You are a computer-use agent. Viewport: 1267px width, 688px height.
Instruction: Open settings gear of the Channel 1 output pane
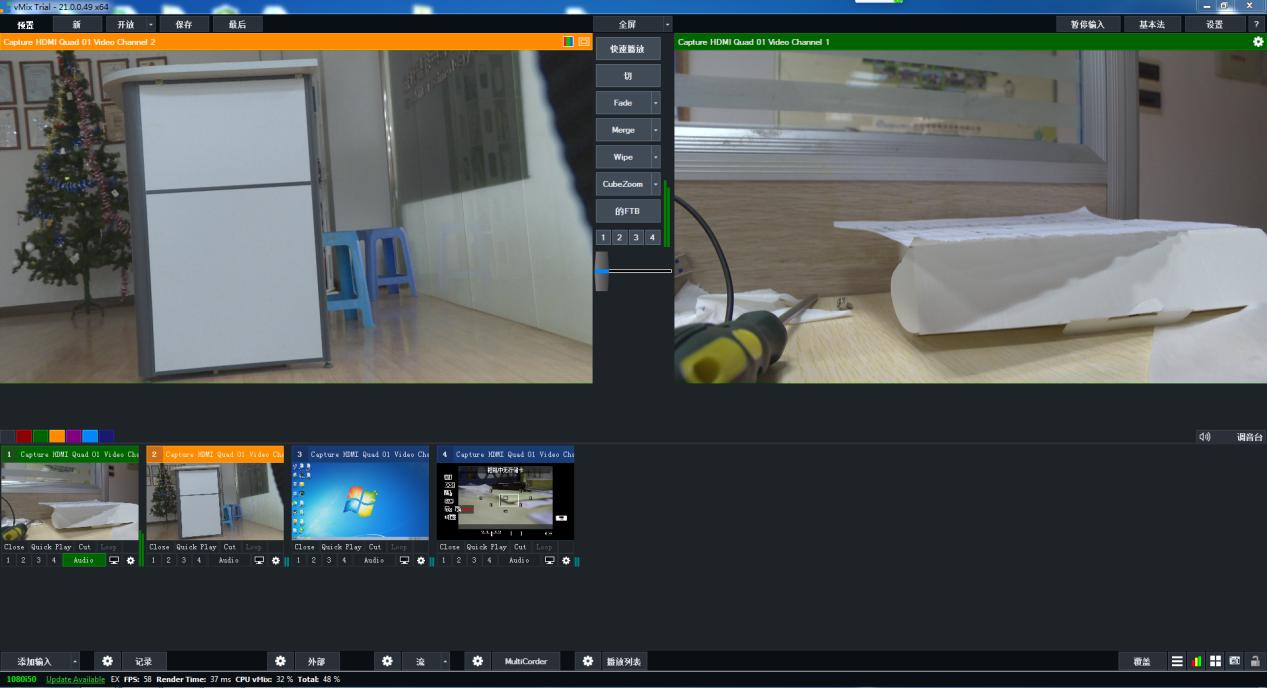pyautogui.click(x=1258, y=42)
